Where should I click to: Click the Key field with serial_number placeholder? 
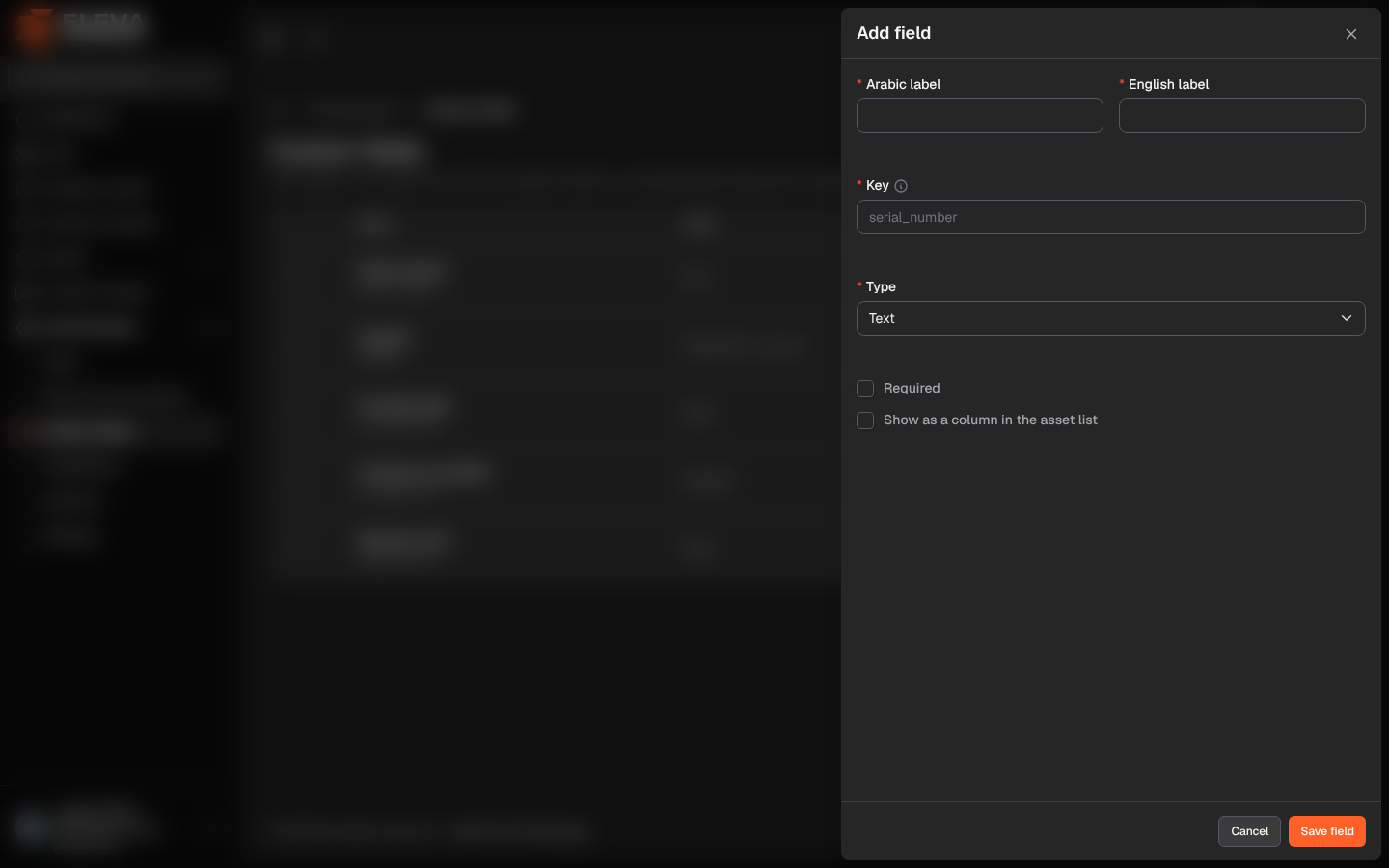point(1111,217)
